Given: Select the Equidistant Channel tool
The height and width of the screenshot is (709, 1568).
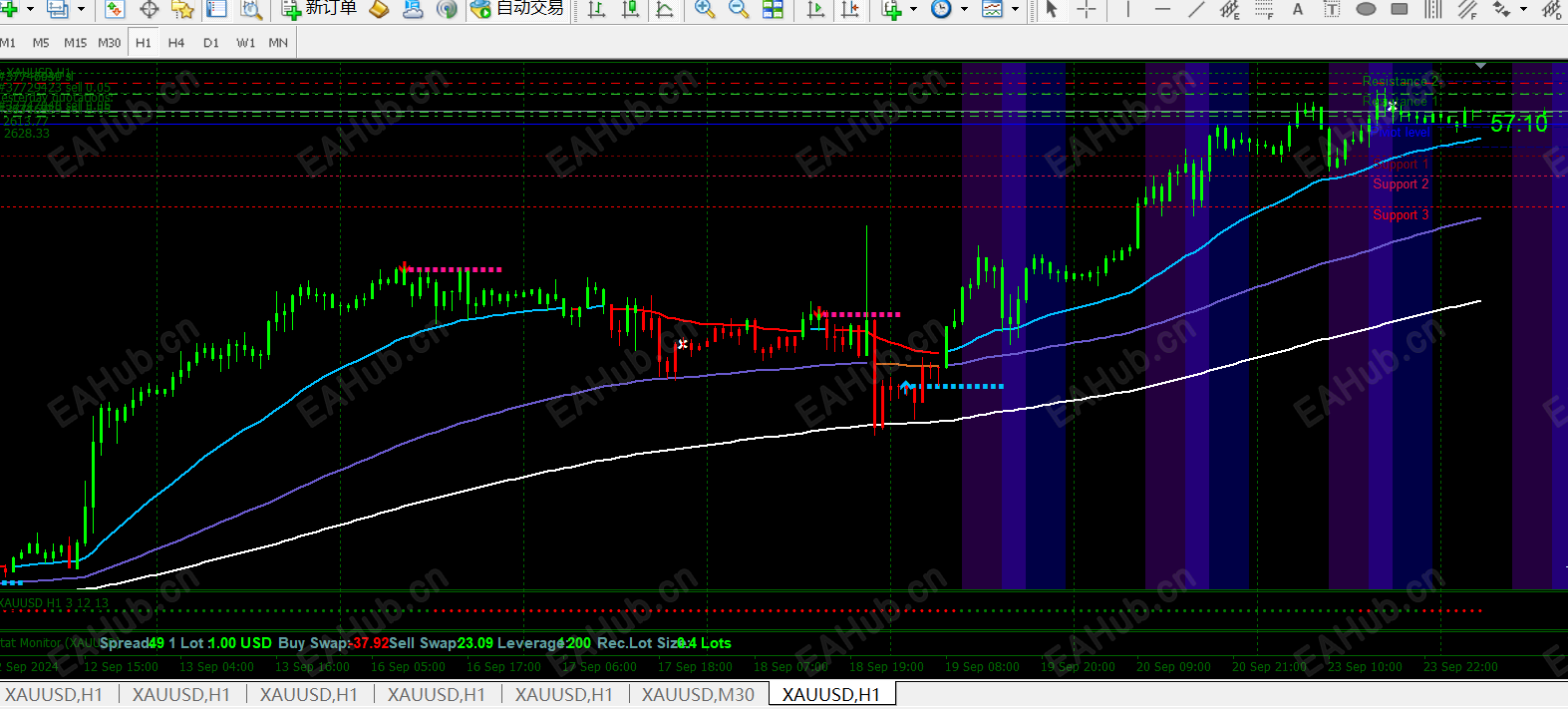Looking at the screenshot, I should pos(1230,9).
